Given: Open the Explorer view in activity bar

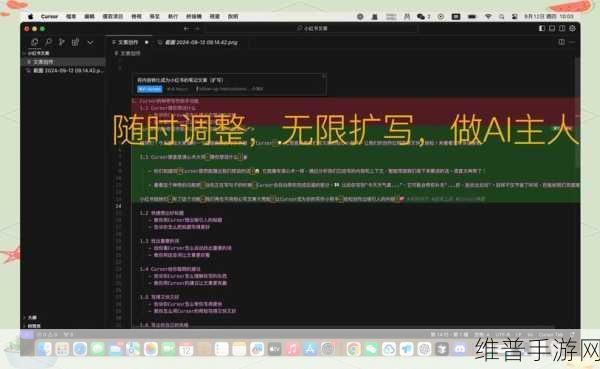Looking at the screenshot, I should (34, 42).
